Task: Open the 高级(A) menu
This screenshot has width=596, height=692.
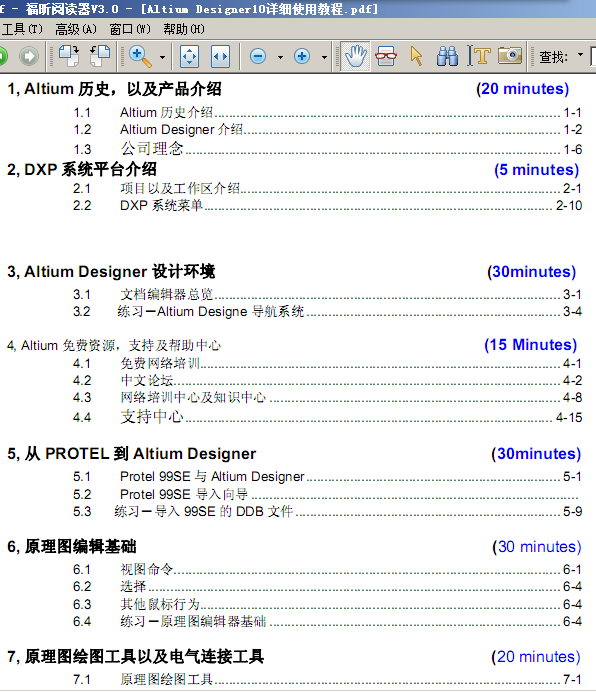Action: (x=75, y=29)
